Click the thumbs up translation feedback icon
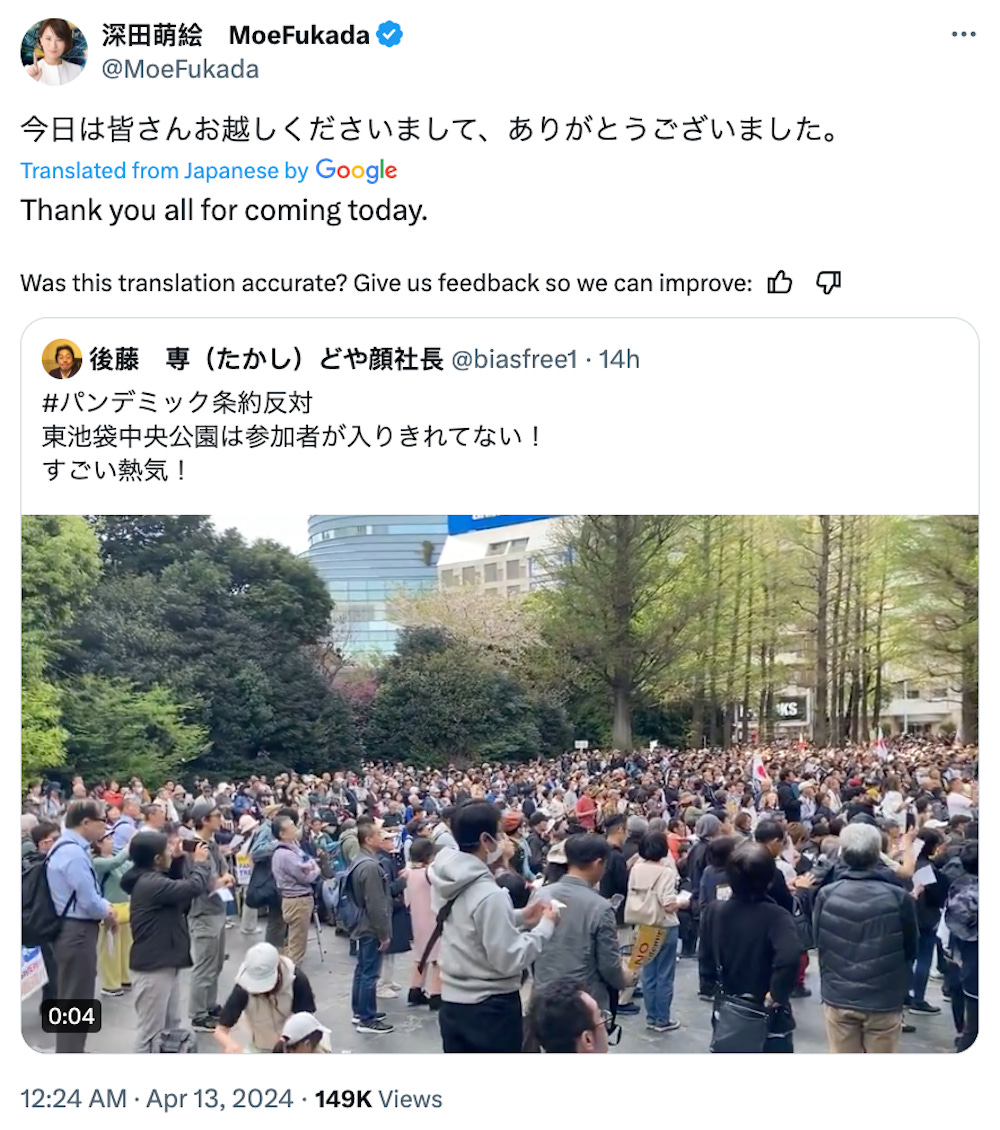Image resolution: width=1000 pixels, height=1130 pixels. 780,282
